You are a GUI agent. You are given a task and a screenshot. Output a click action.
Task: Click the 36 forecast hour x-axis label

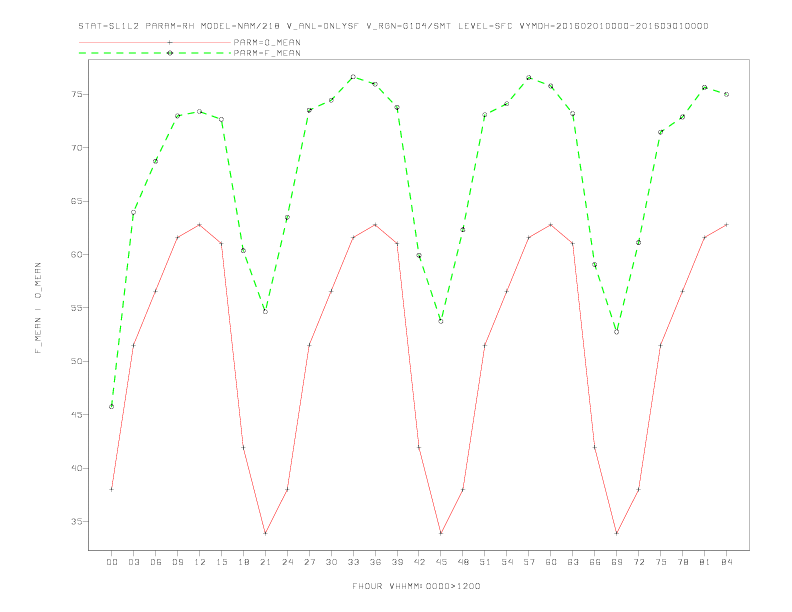point(375,562)
